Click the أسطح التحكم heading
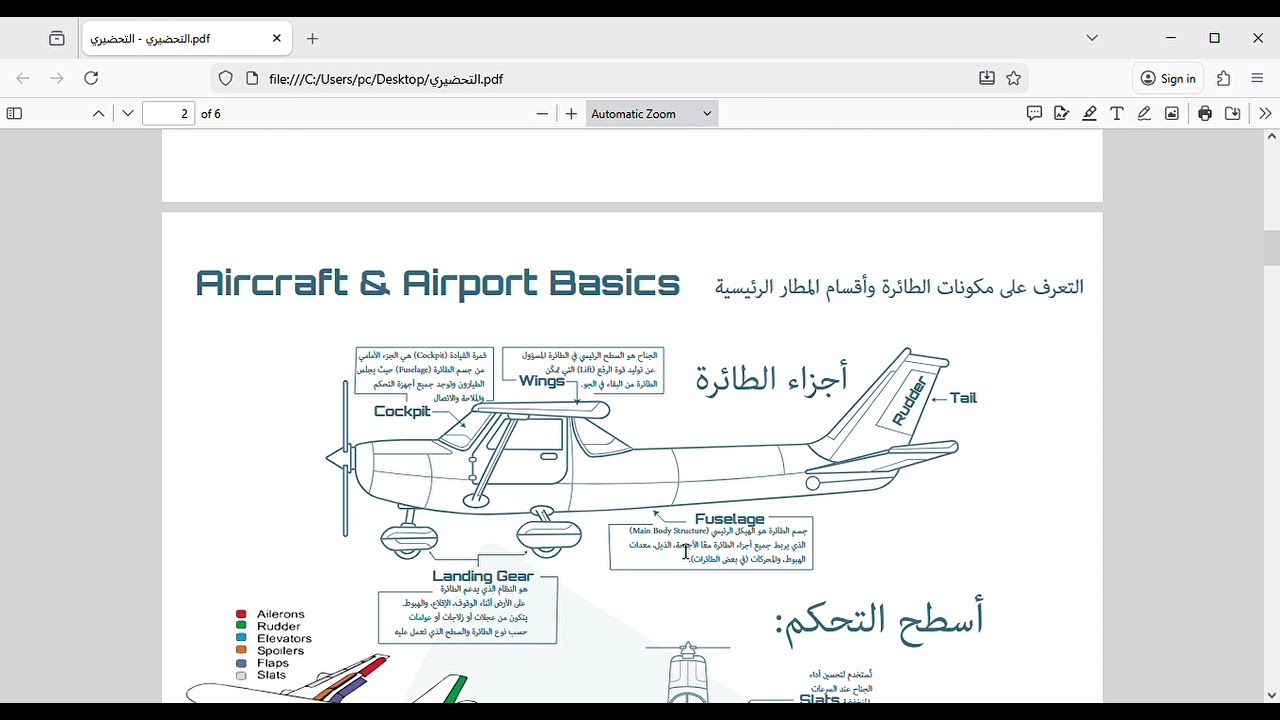1280x720 pixels. (880, 619)
